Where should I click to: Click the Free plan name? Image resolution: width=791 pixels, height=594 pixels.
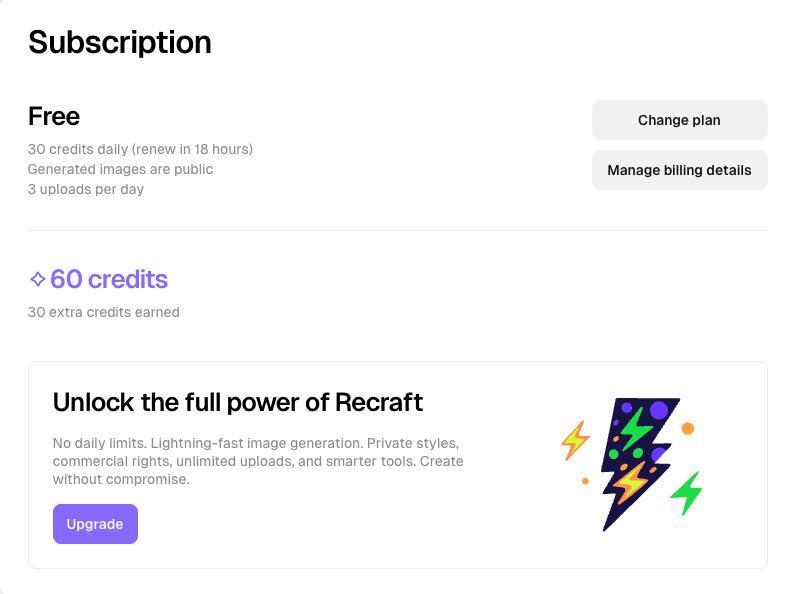point(54,116)
